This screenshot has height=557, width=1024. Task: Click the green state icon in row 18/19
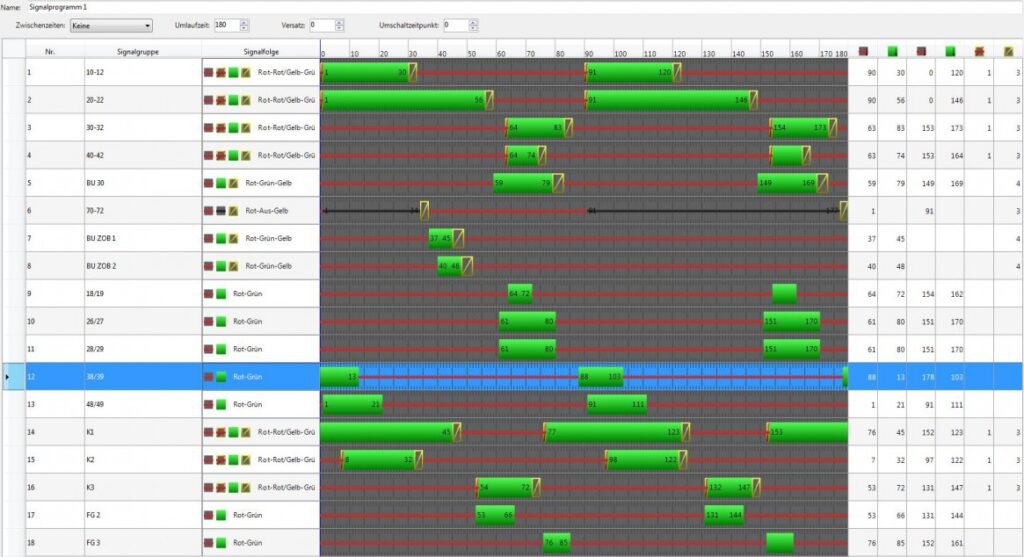221,294
